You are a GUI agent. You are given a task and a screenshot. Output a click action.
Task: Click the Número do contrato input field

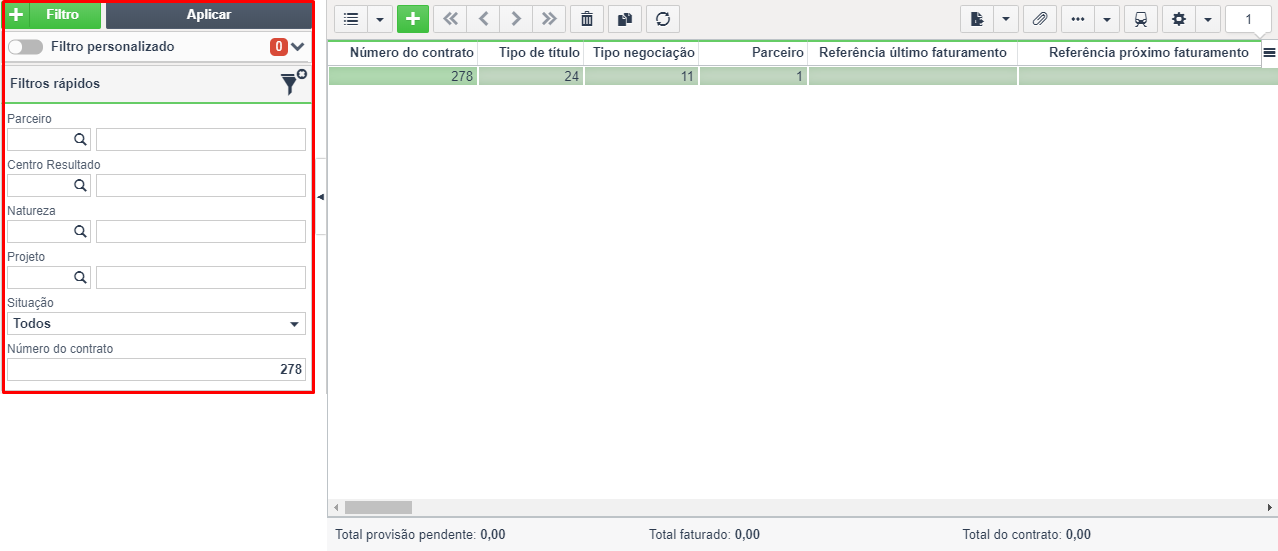click(156, 370)
